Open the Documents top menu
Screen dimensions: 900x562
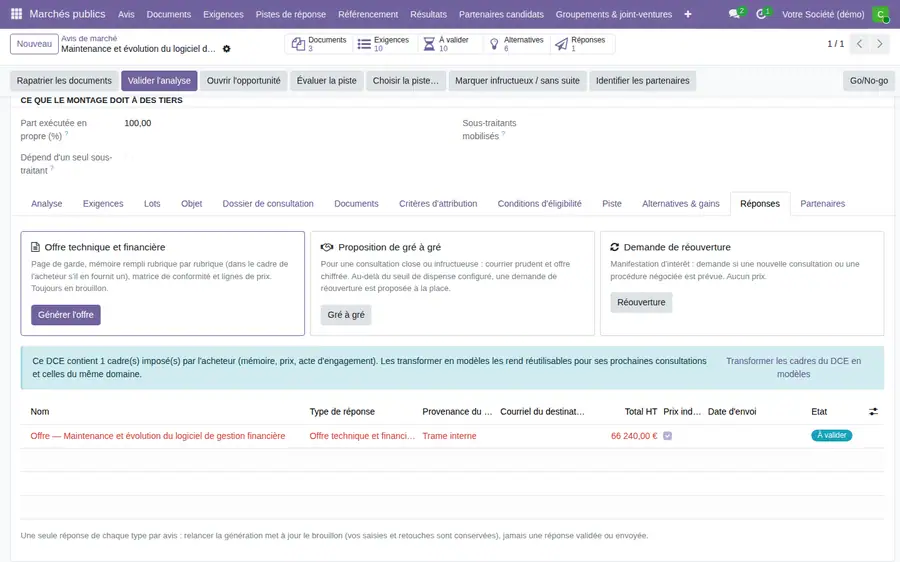(x=169, y=14)
